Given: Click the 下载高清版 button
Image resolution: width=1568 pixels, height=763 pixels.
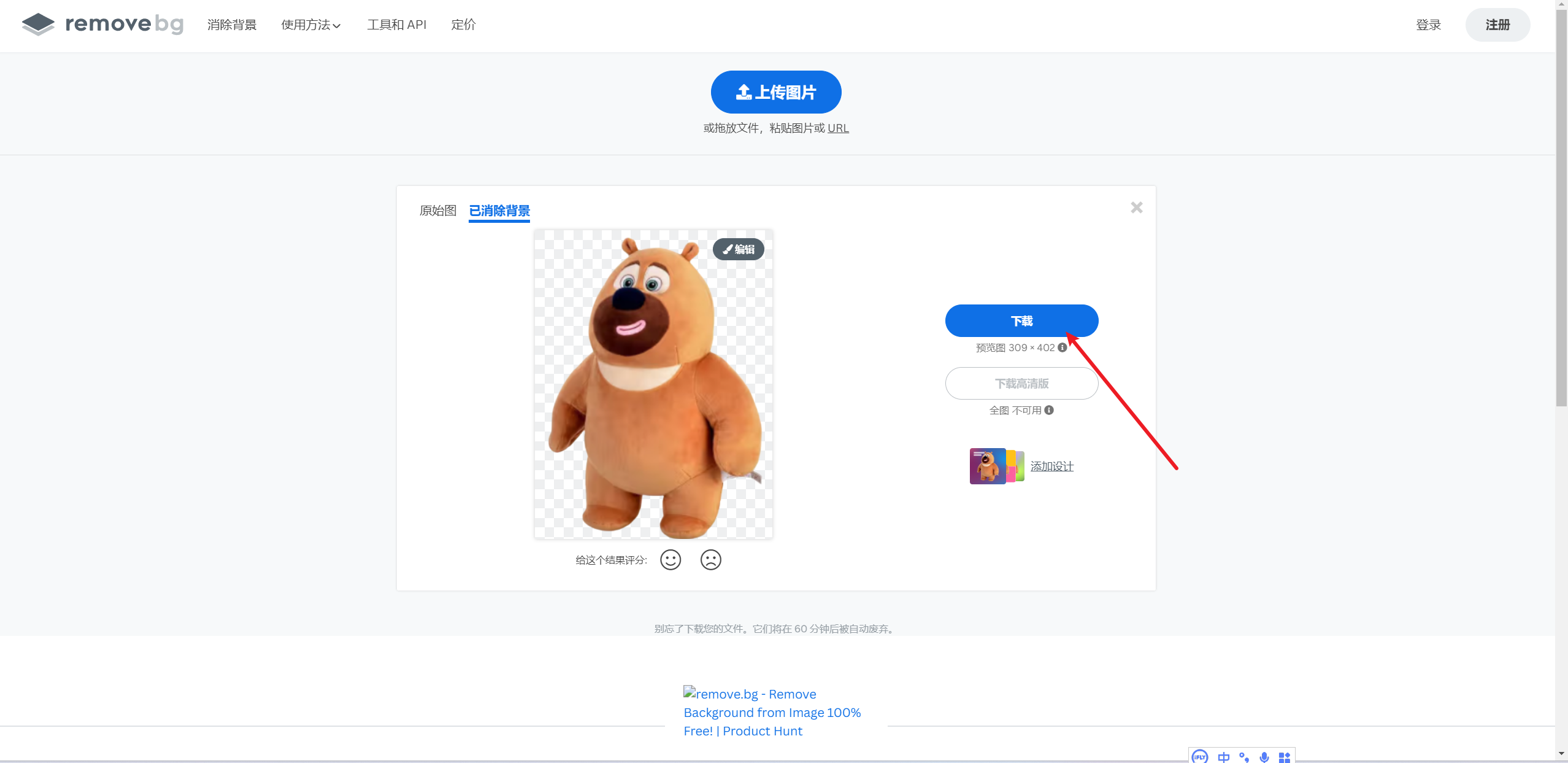Looking at the screenshot, I should tap(1021, 383).
